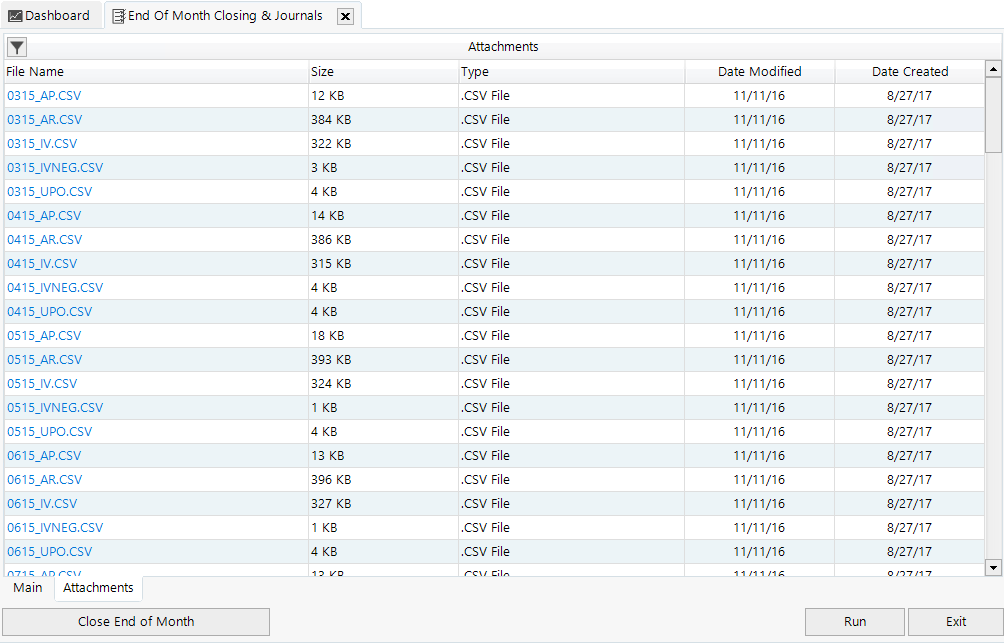The height and width of the screenshot is (643, 1004).
Task: Select the Attachments bottom tab
Action: pos(98,588)
